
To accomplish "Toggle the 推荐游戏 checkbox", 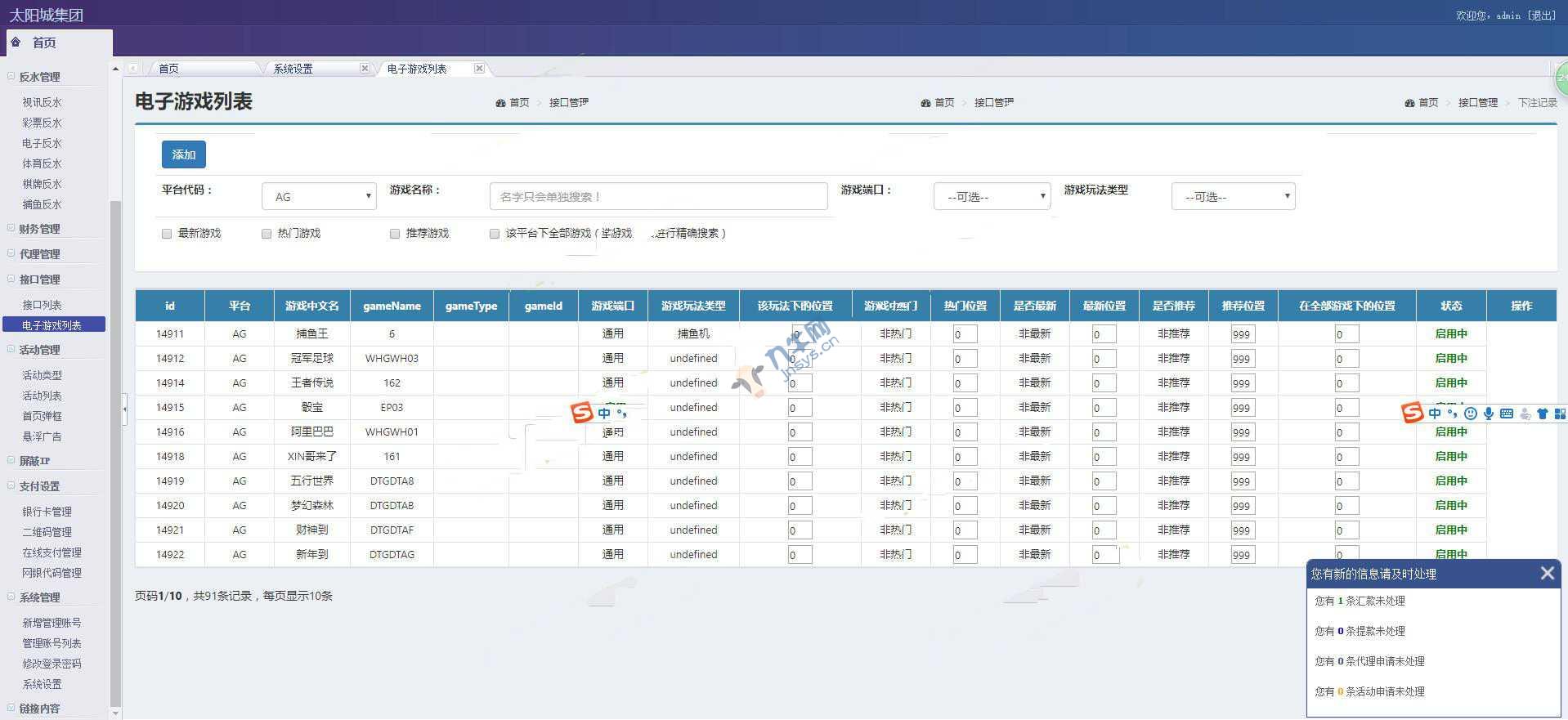I will coord(395,234).
